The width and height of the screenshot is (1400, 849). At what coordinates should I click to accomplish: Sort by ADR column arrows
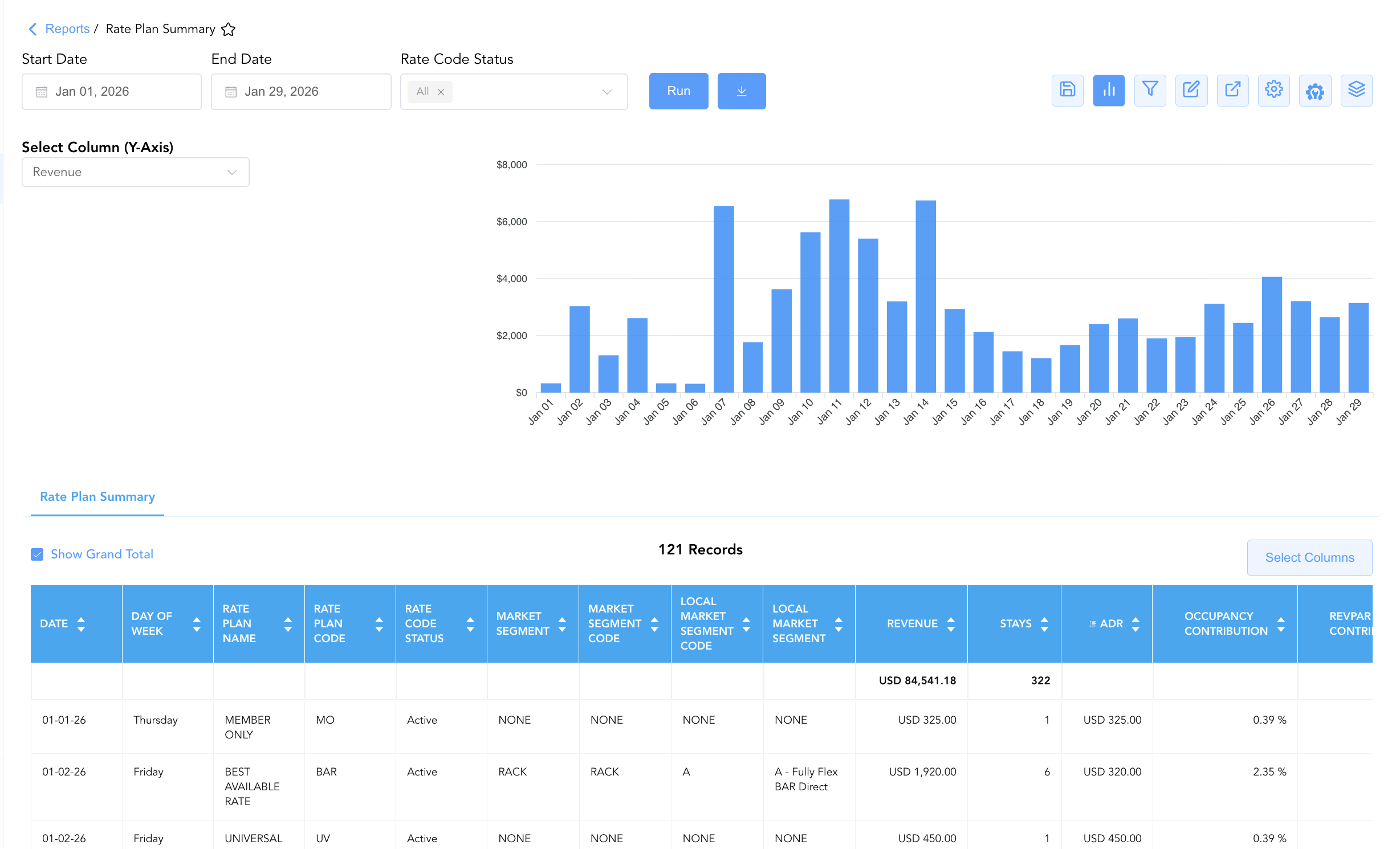[1136, 624]
